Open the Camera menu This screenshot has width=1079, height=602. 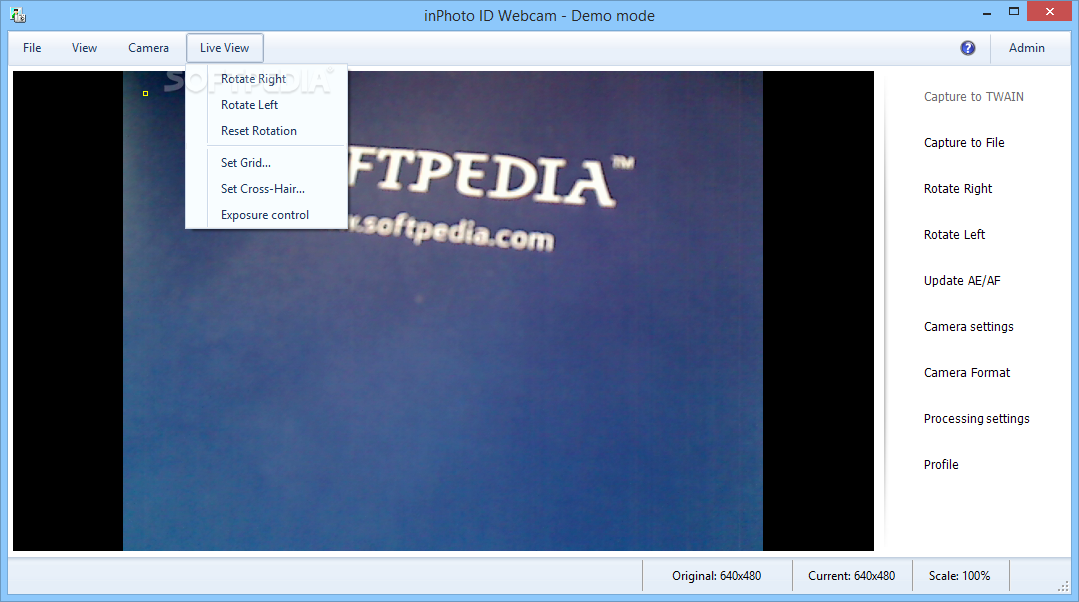pyautogui.click(x=148, y=48)
